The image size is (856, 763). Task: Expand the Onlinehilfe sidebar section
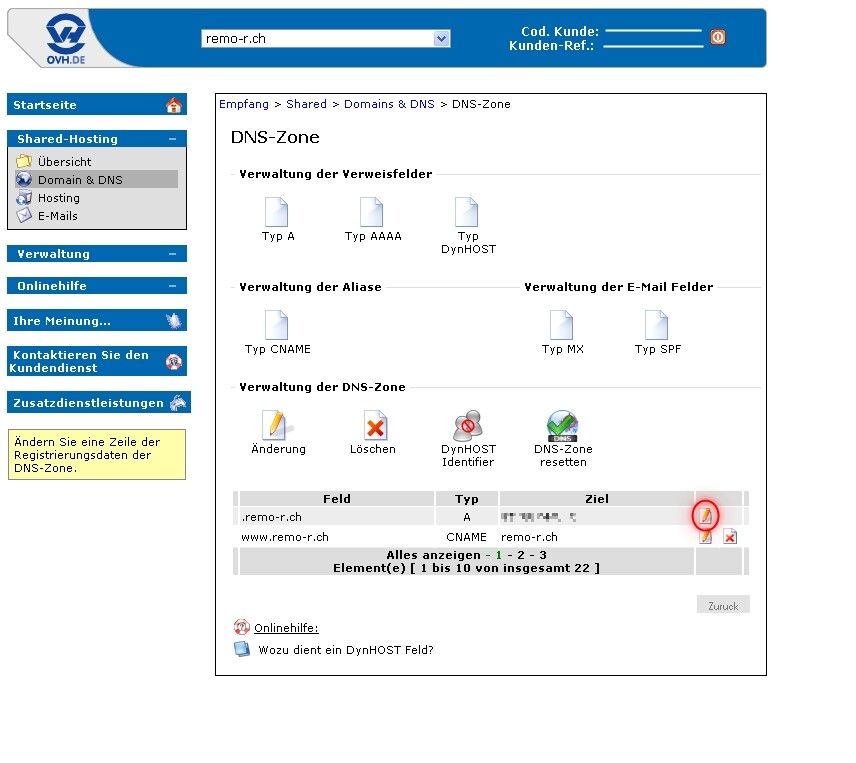(173, 286)
